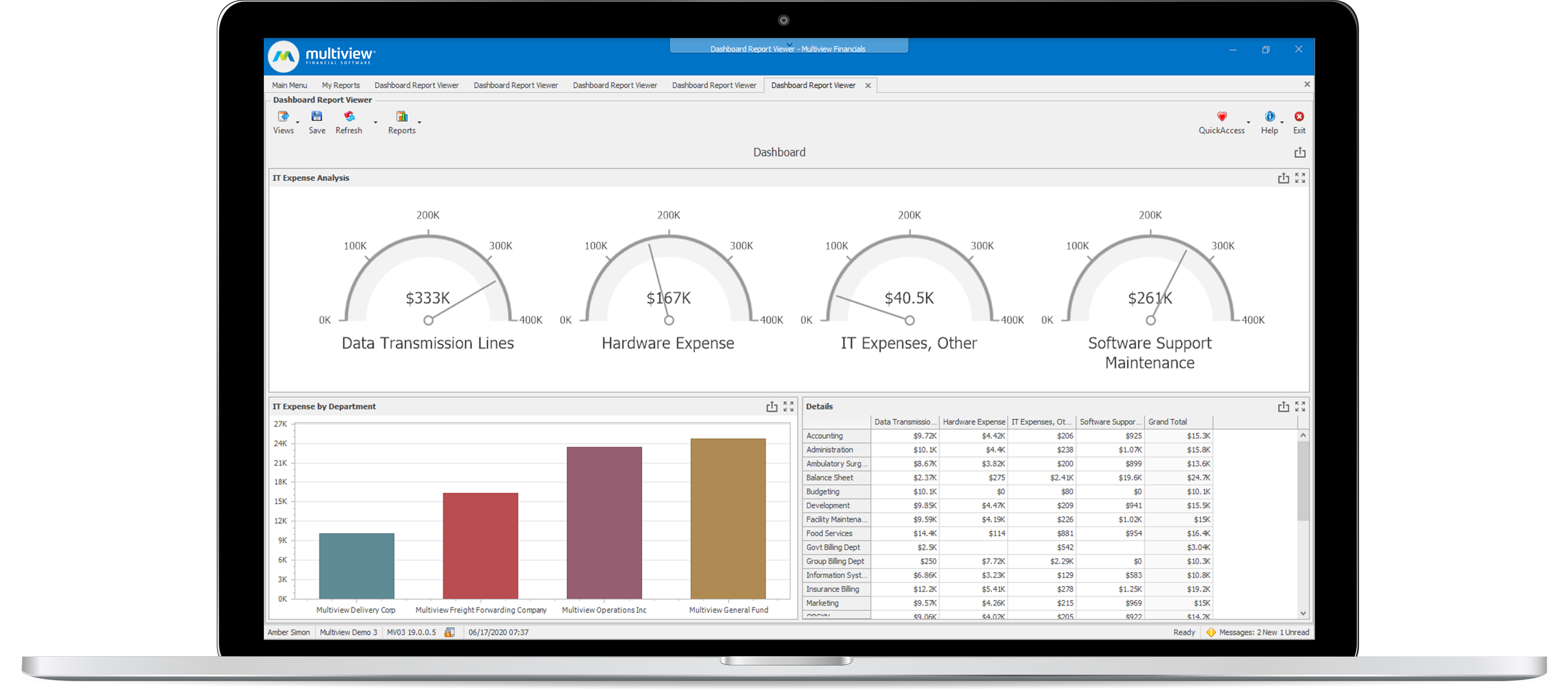Click the QuickAccess heart icon

point(1222,116)
